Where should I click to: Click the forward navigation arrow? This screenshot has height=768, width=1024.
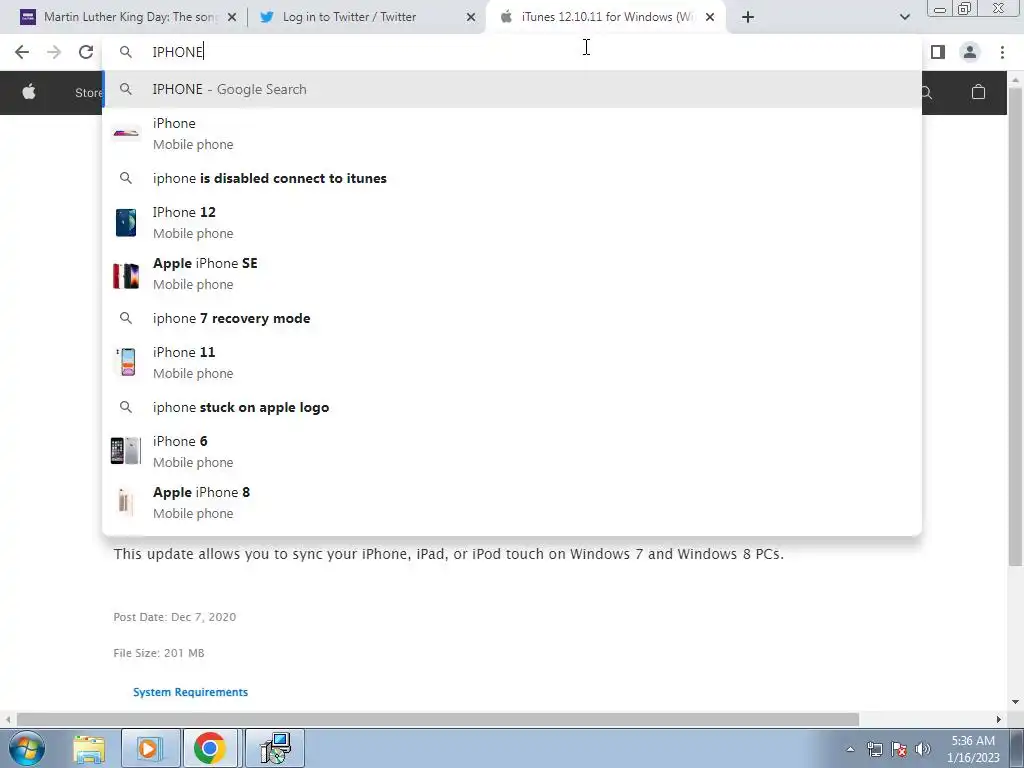click(54, 52)
